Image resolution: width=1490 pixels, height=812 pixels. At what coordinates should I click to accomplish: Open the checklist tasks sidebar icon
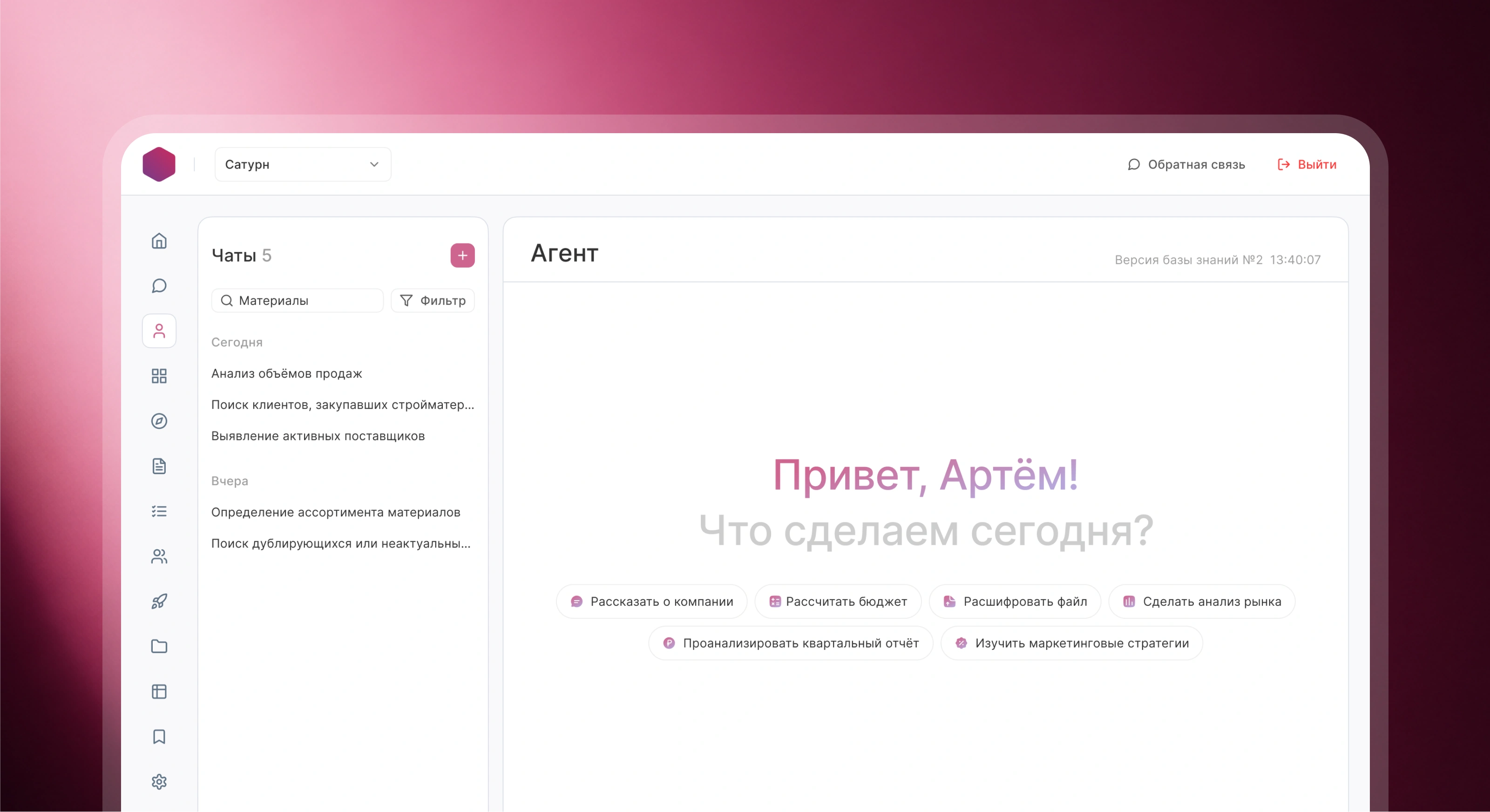click(x=159, y=511)
